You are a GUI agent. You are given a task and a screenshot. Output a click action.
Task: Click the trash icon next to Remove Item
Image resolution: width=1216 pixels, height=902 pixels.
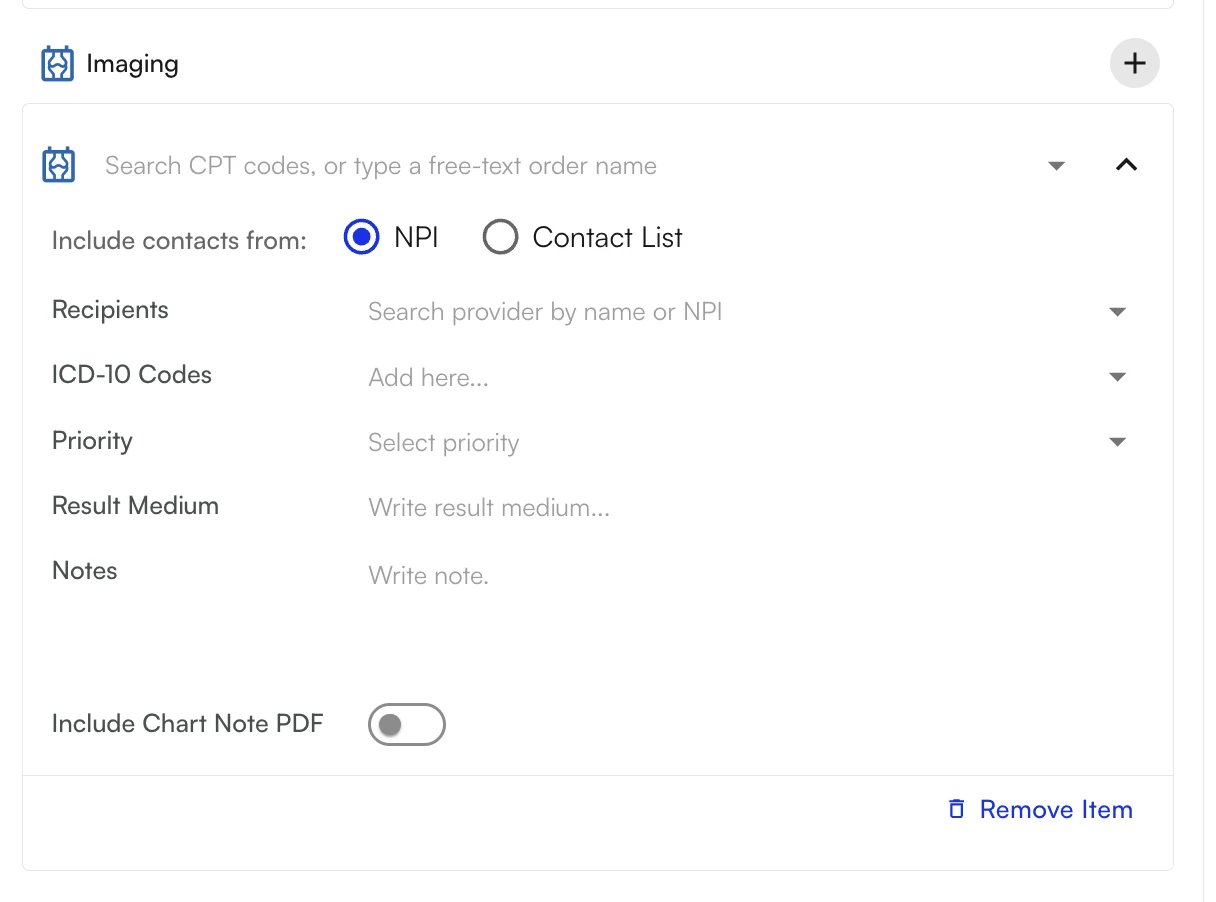tap(957, 809)
